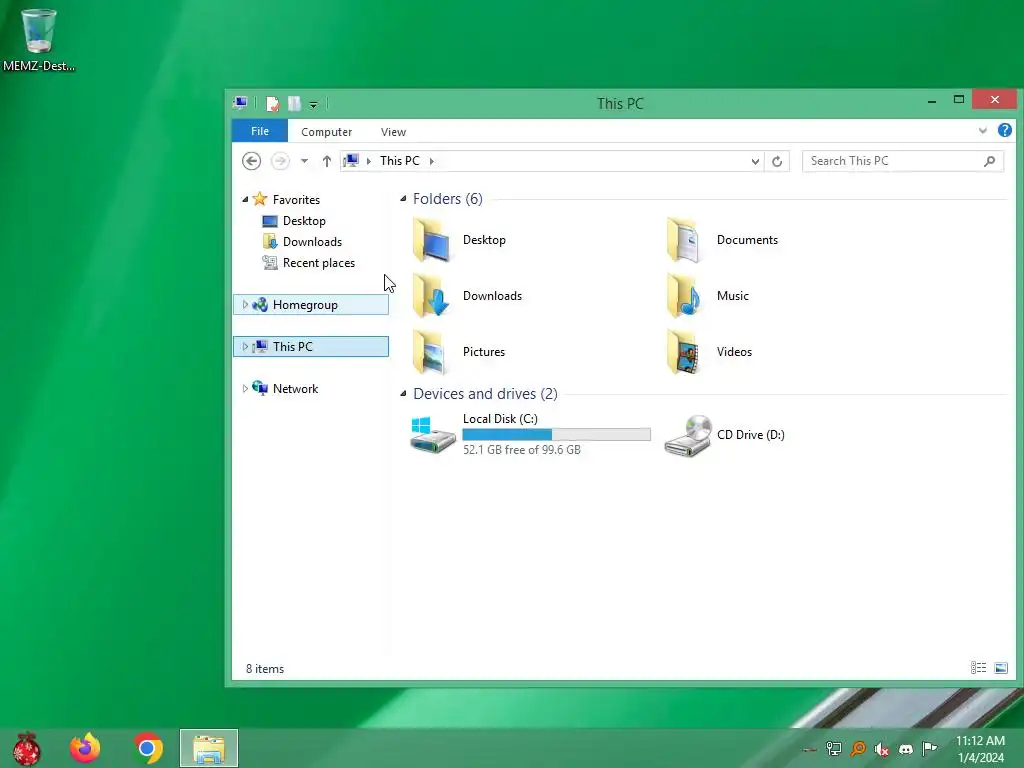Launch Firefox from the taskbar
This screenshot has width=1024, height=768.
point(86,748)
